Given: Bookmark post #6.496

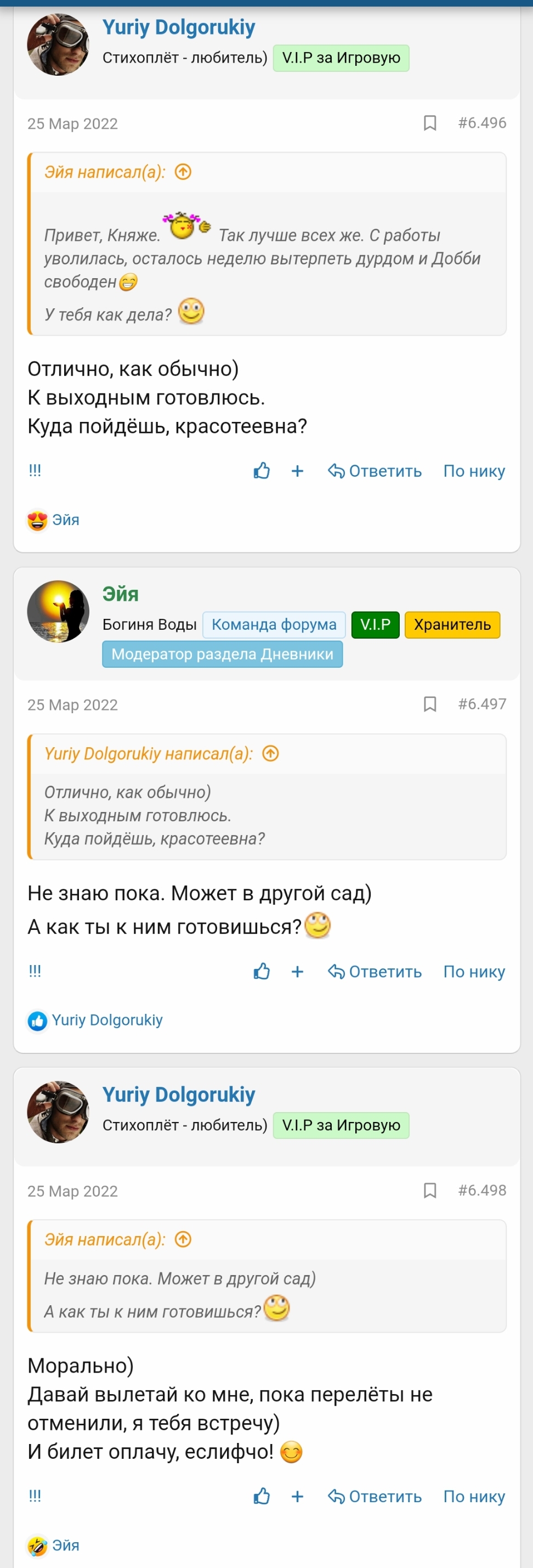Looking at the screenshot, I should pos(429,123).
